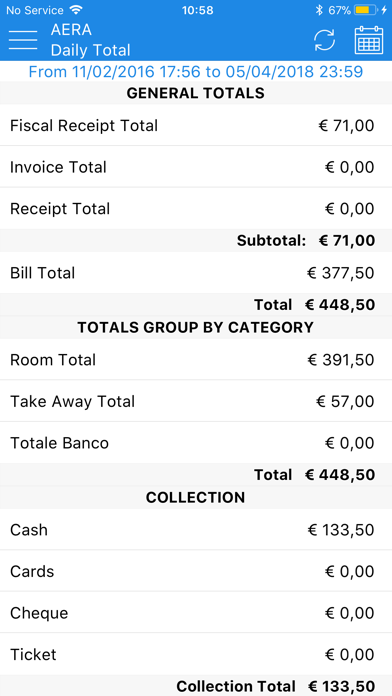Select the Fiscal Receipt Total row

196,125
